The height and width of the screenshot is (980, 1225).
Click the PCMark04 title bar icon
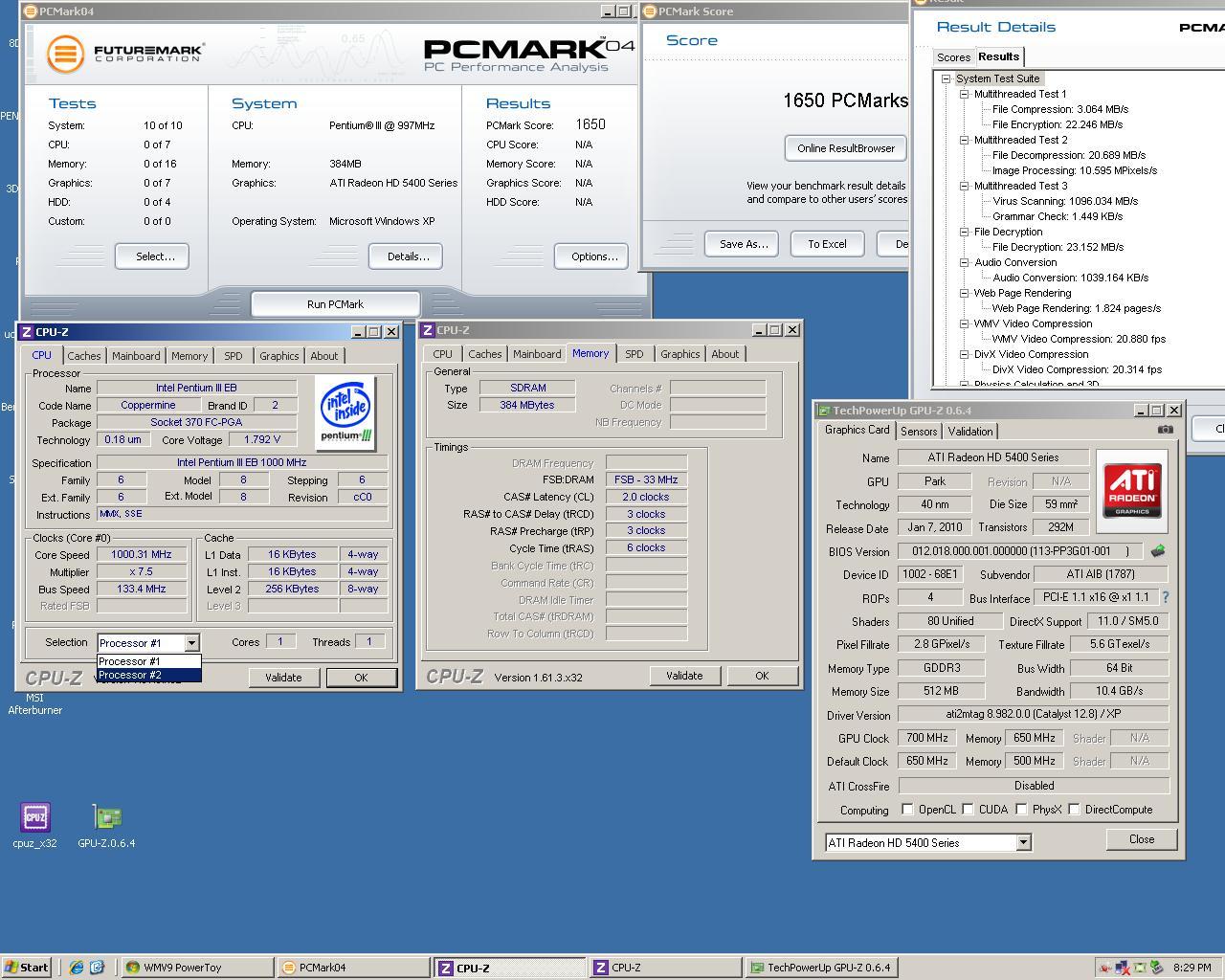[x=32, y=11]
